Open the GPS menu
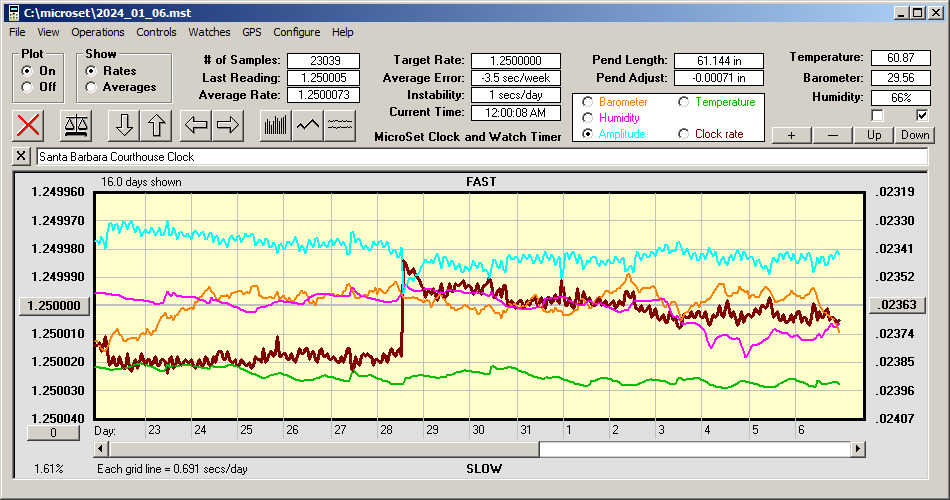 click(251, 32)
